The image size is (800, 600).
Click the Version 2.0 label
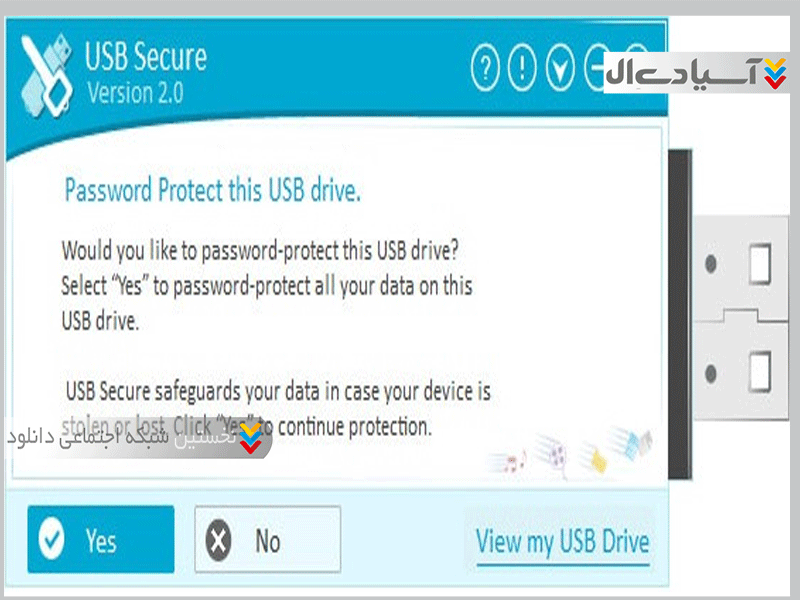pos(134,93)
